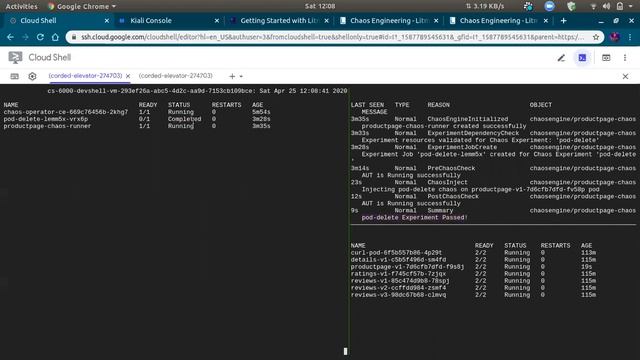Select the reviews-v3-98dc67b68-clmvq pod name
The image size is (640, 360).
tap(398, 295)
